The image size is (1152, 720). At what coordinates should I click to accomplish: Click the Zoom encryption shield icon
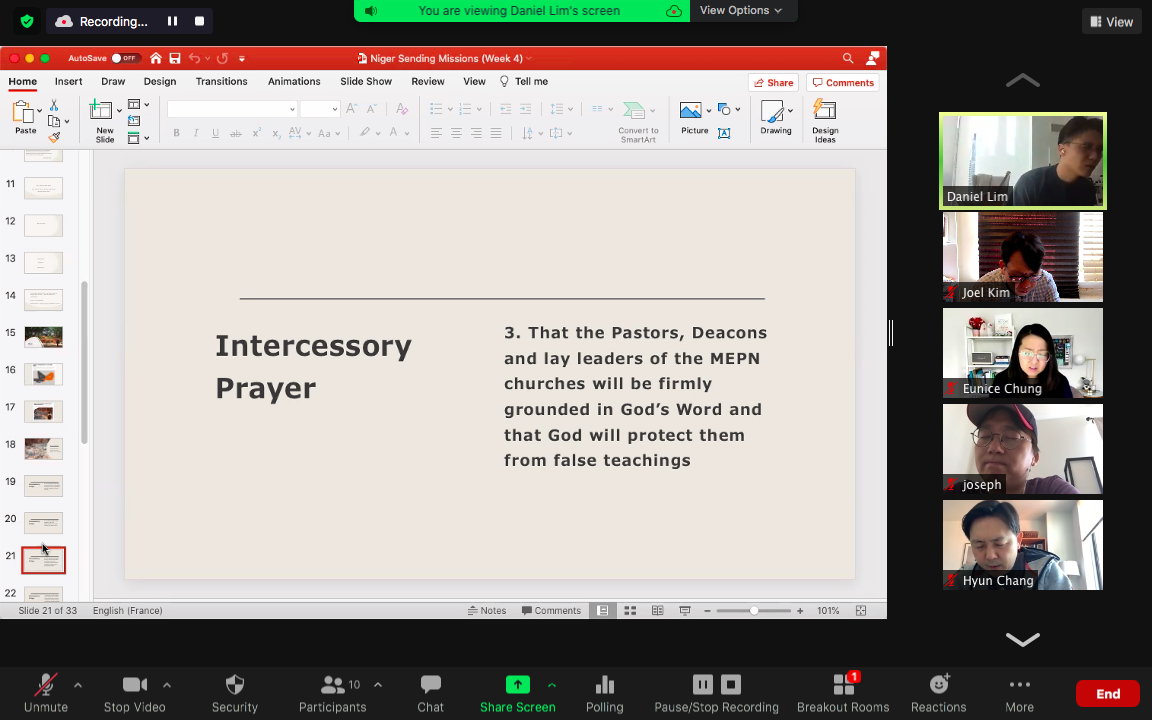point(27,21)
